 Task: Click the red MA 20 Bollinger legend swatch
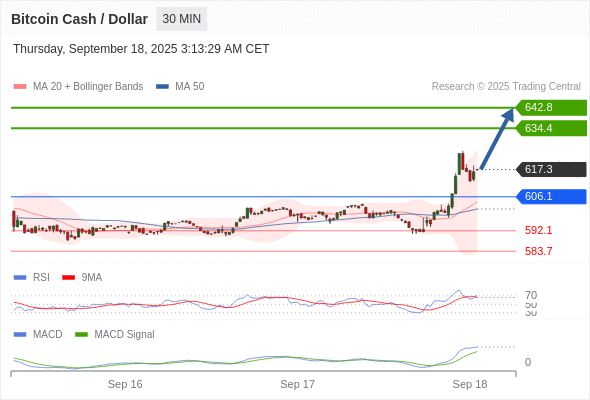click(x=20, y=87)
